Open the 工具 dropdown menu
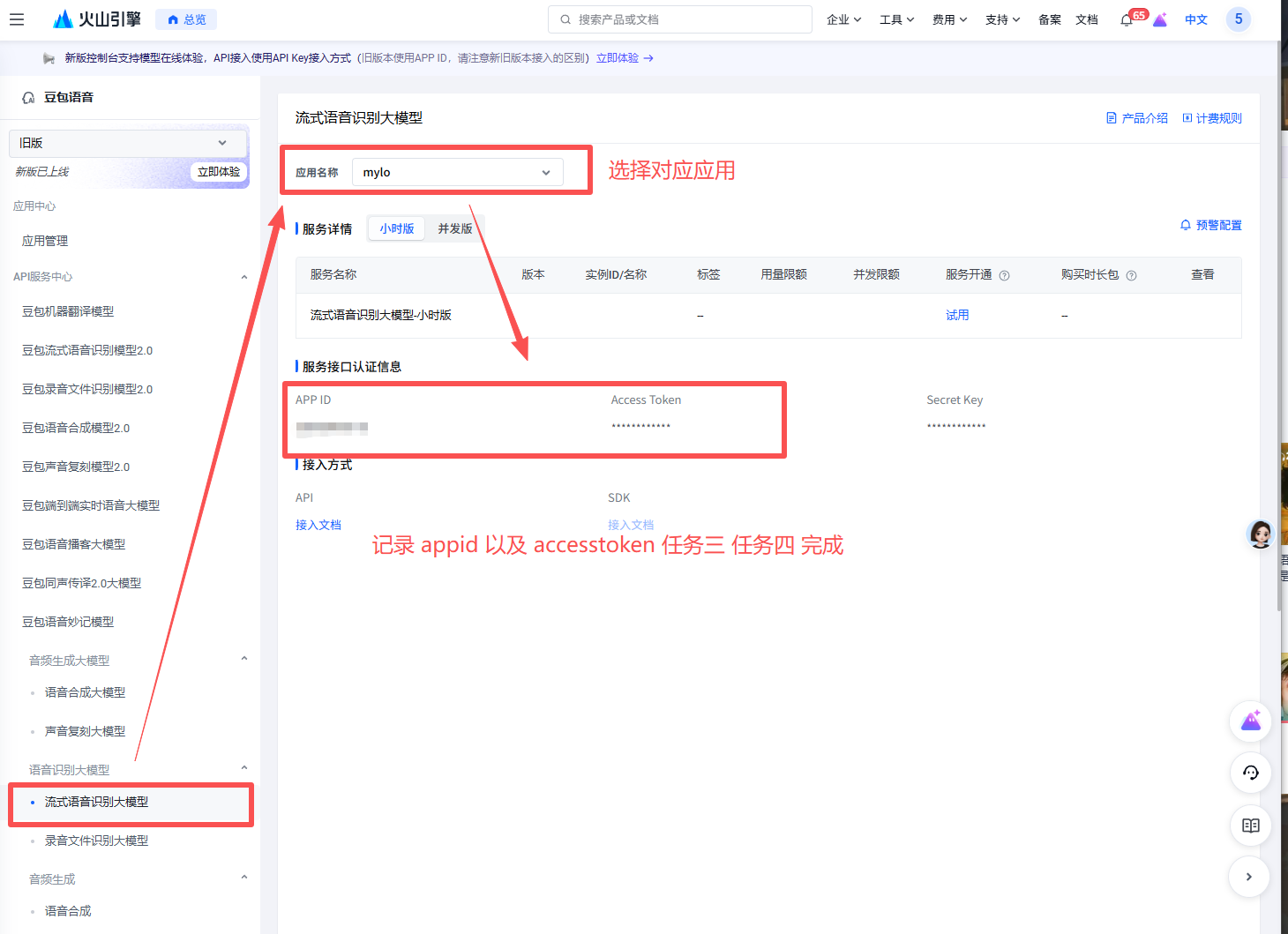The width and height of the screenshot is (1288, 934). tap(896, 19)
